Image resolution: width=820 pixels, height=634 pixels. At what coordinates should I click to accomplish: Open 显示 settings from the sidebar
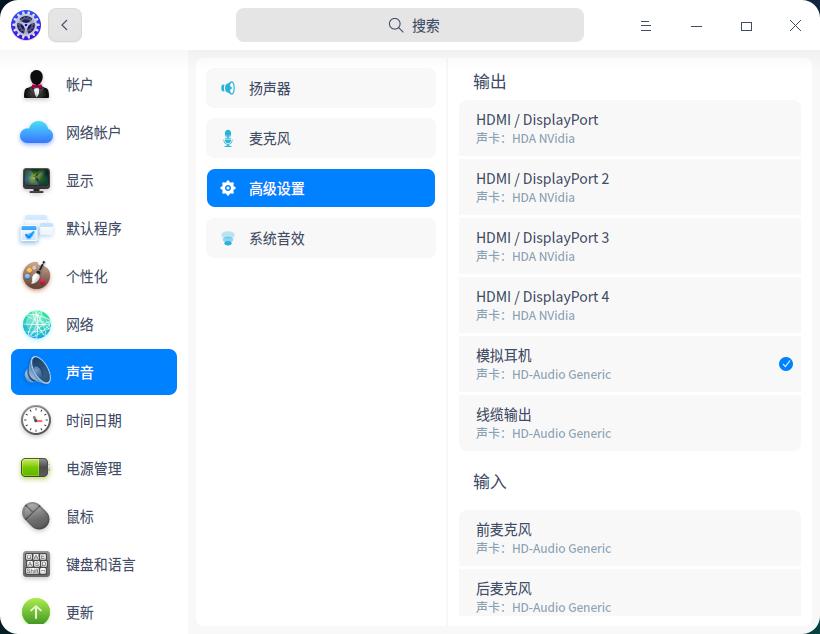tap(80, 181)
